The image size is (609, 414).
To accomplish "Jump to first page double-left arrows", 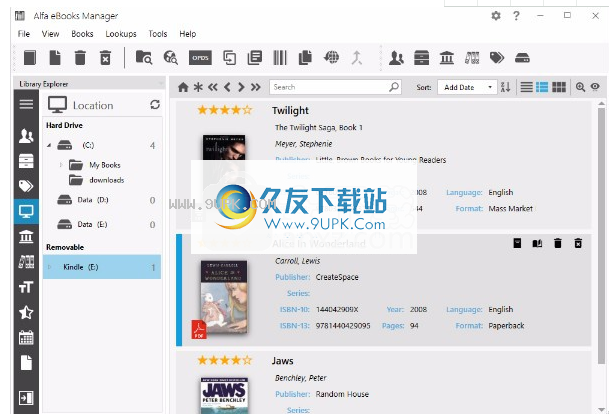I will point(212,87).
